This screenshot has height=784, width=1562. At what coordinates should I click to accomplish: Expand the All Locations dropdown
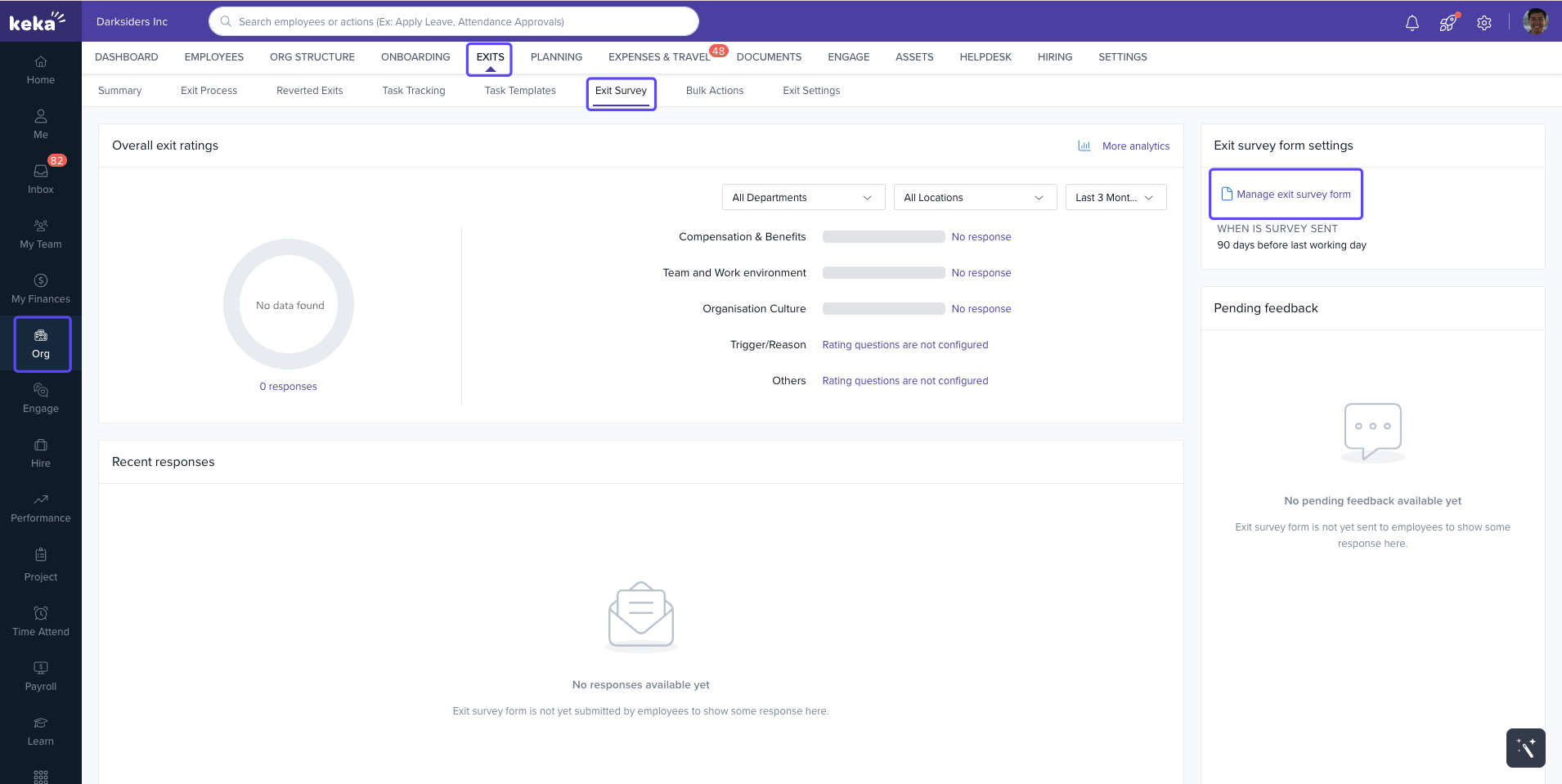(x=974, y=198)
